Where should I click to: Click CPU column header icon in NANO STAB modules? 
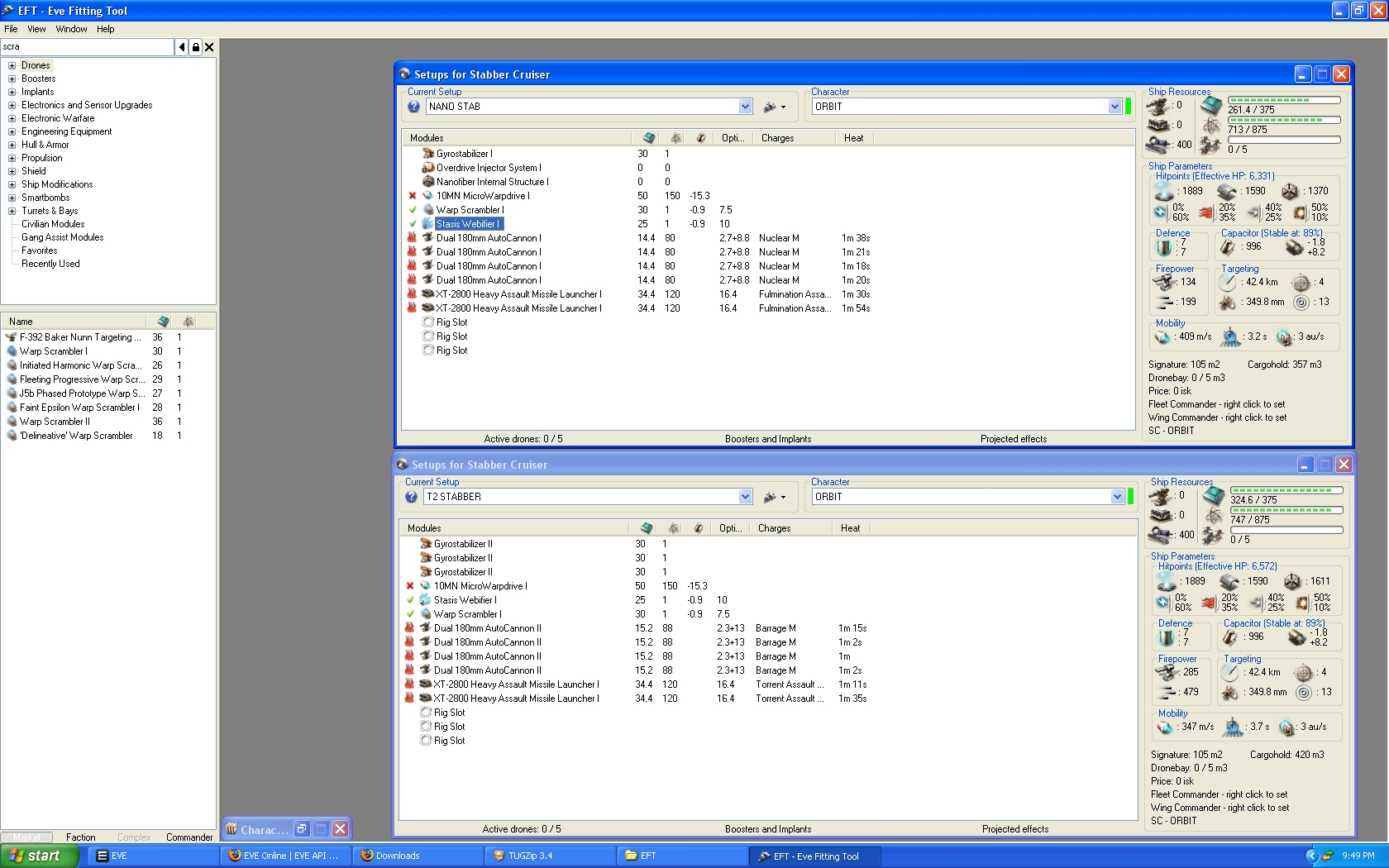click(649, 138)
